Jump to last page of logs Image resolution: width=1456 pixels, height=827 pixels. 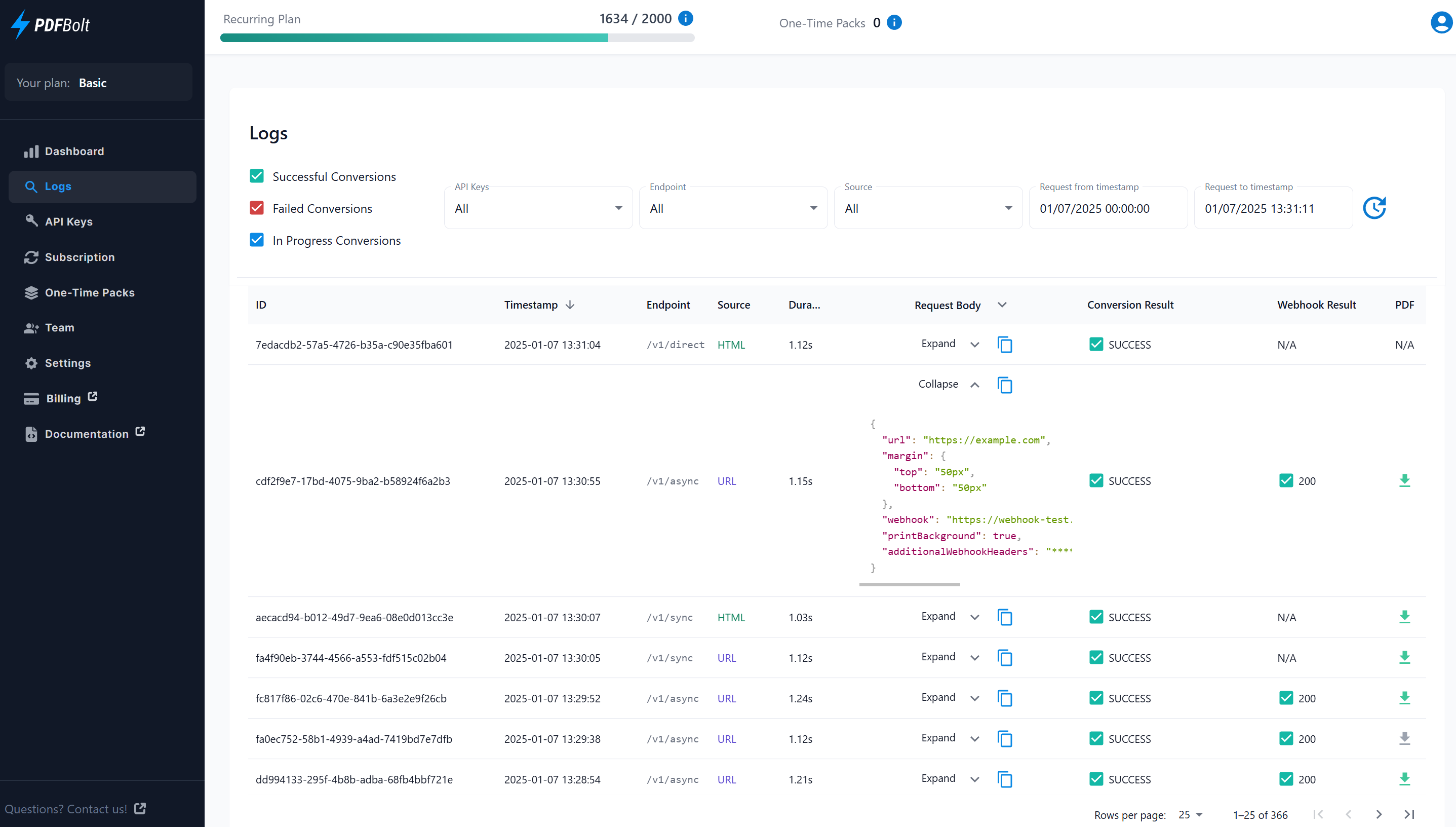[x=1409, y=814]
